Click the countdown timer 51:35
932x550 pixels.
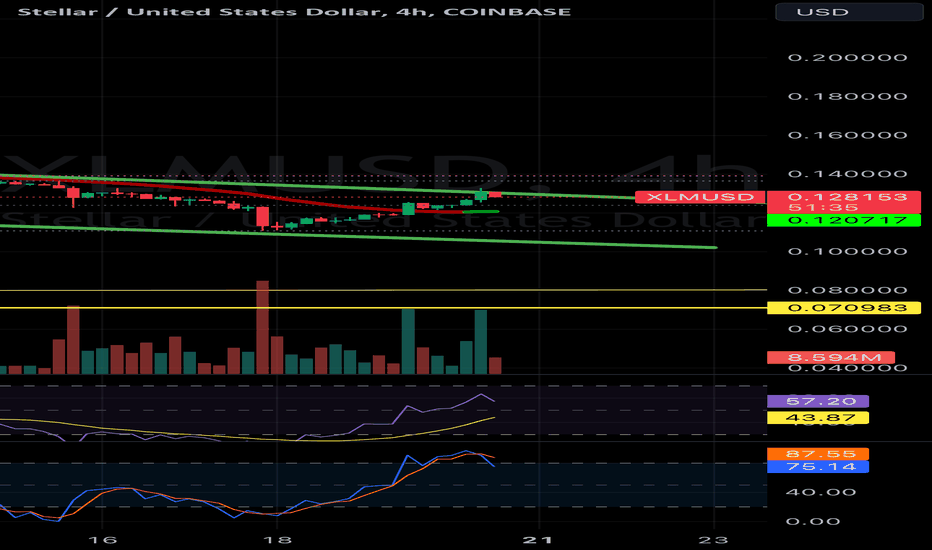(823, 208)
